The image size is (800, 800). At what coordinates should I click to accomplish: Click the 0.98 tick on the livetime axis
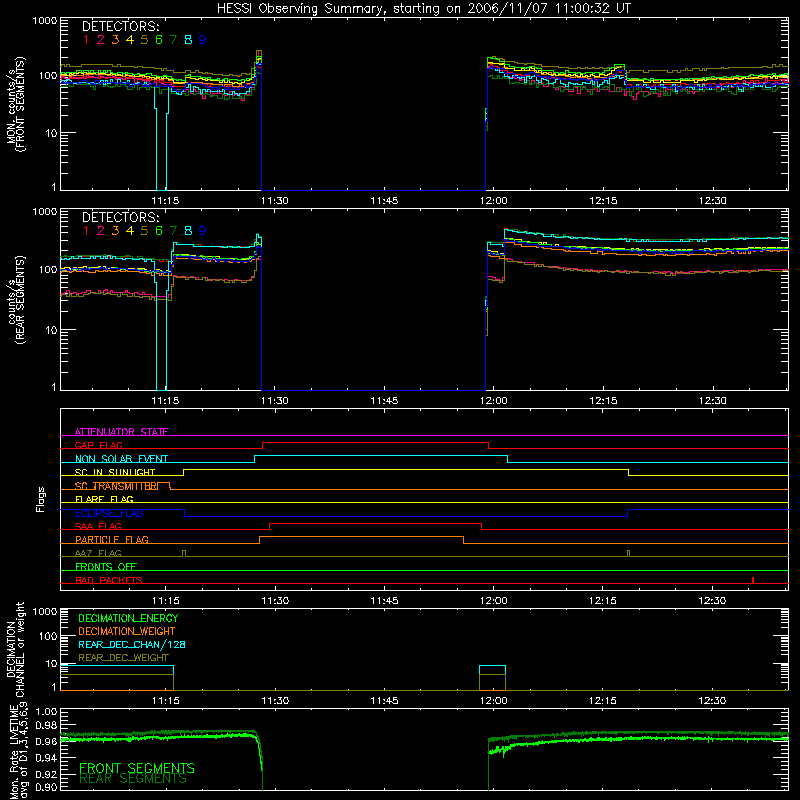pyautogui.click(x=46, y=725)
